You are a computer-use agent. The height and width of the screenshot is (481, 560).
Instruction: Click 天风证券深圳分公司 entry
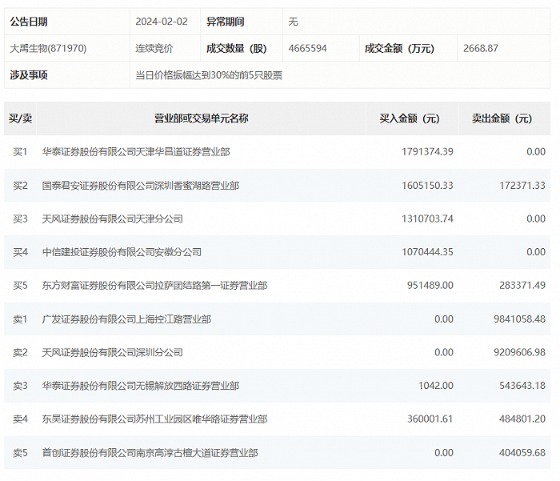112,352
